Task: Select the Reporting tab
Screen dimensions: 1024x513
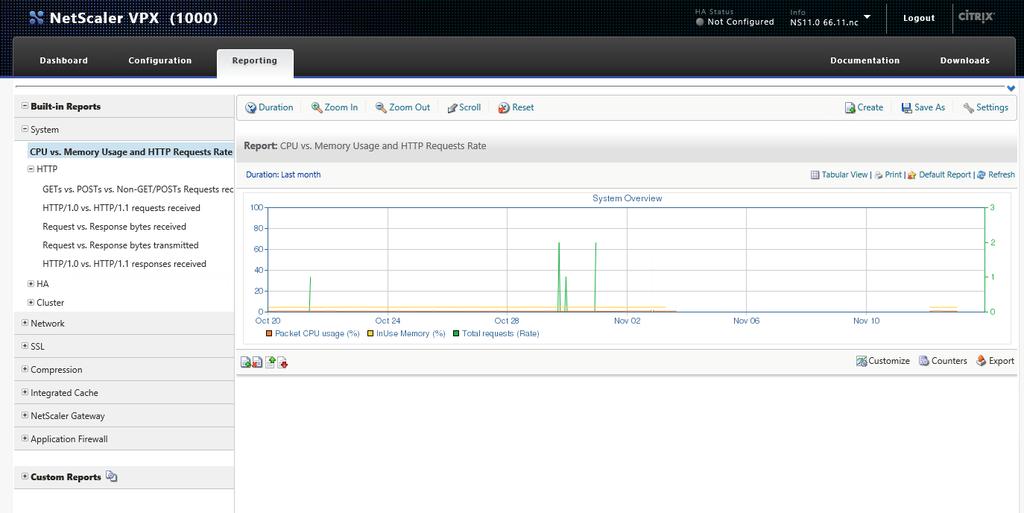Action: 255,62
